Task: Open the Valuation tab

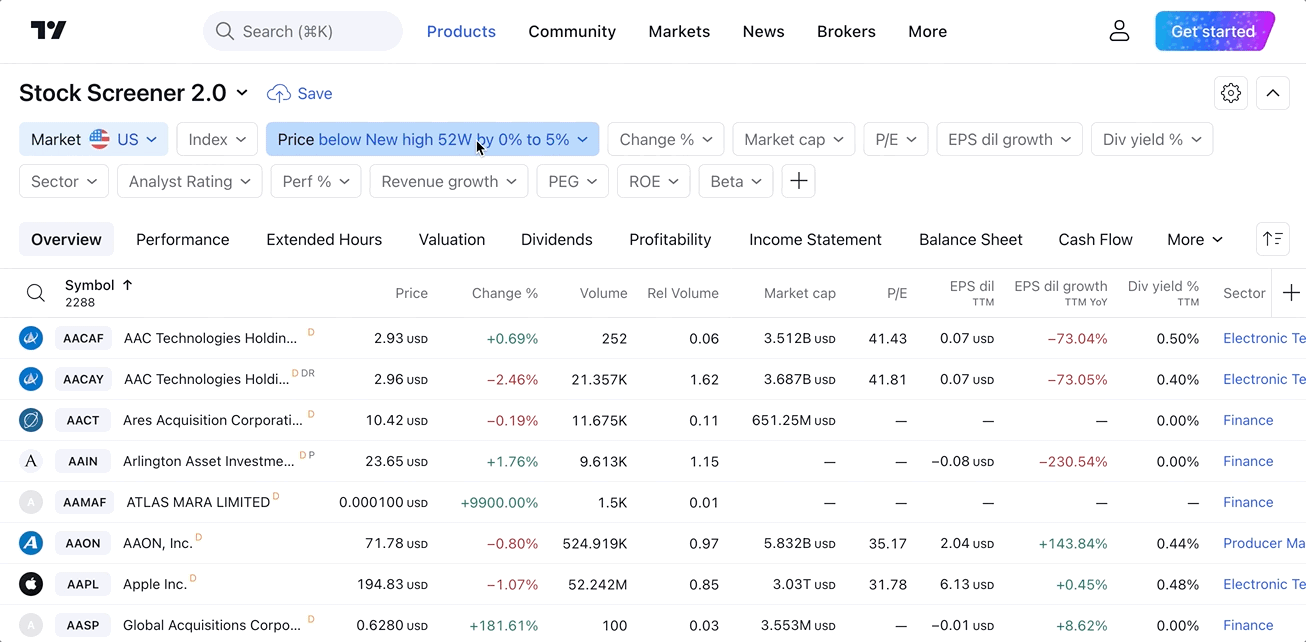Action: tap(452, 239)
